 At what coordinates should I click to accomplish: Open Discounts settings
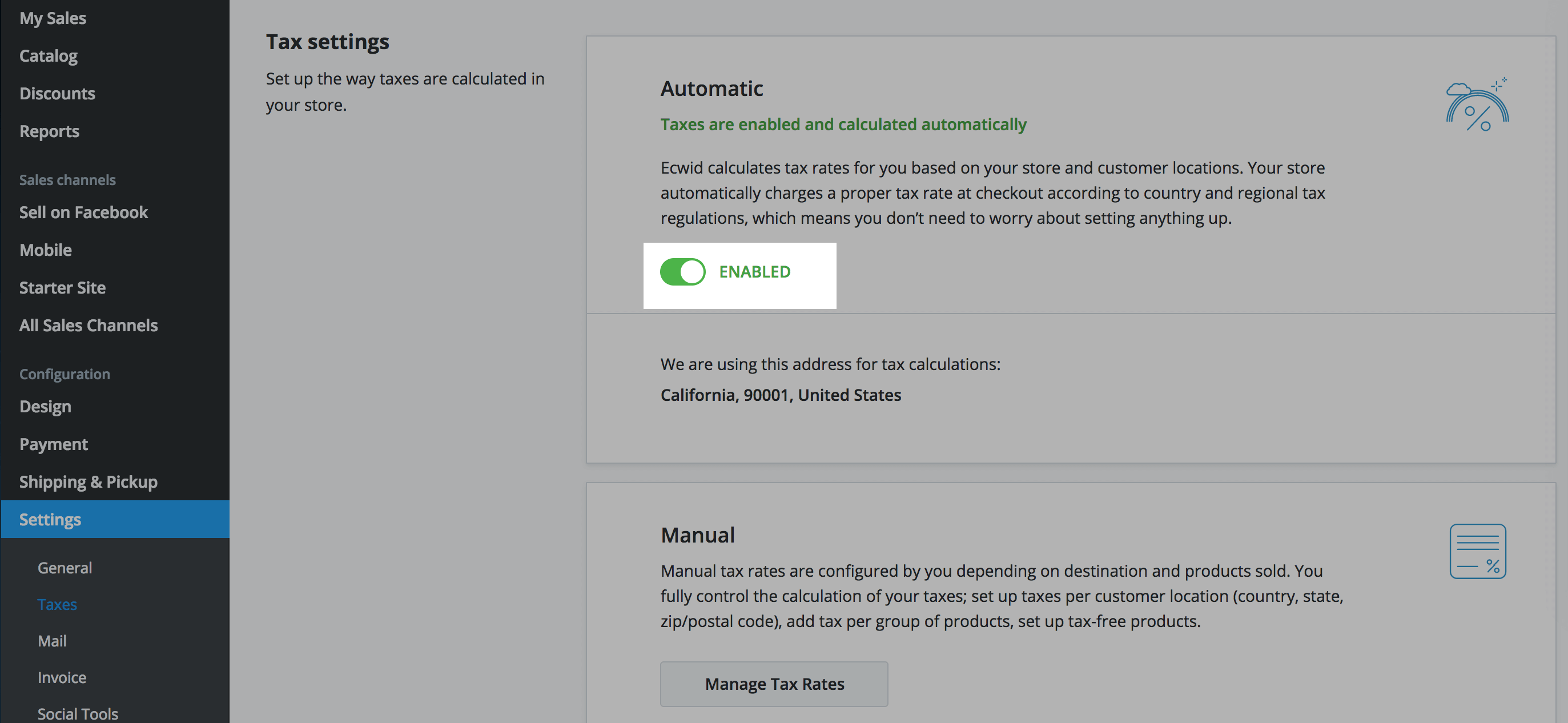click(x=58, y=92)
